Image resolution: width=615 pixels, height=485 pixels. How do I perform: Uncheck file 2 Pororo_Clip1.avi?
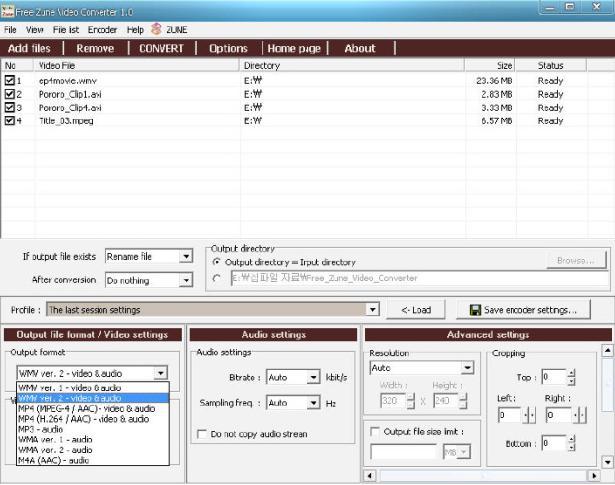[x=9, y=94]
